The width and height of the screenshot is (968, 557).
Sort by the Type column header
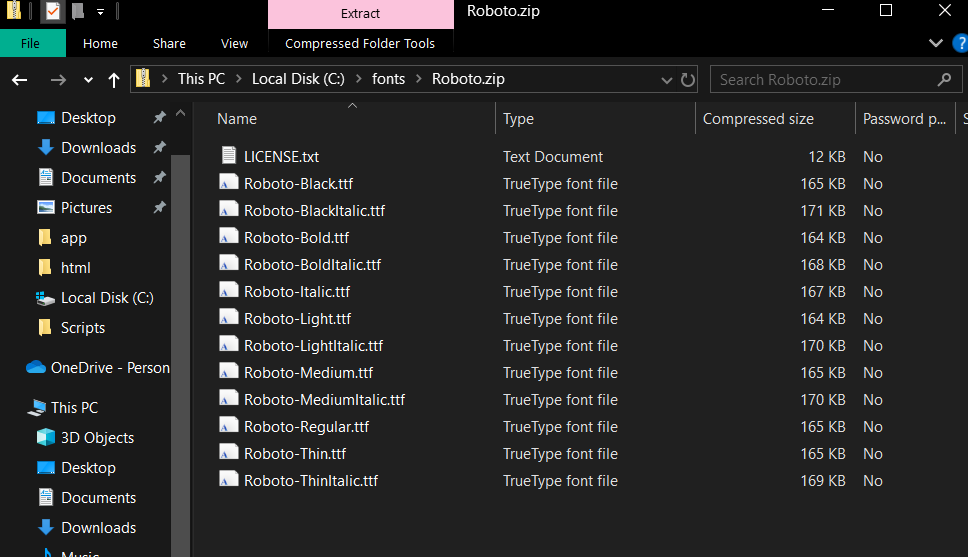click(x=519, y=119)
